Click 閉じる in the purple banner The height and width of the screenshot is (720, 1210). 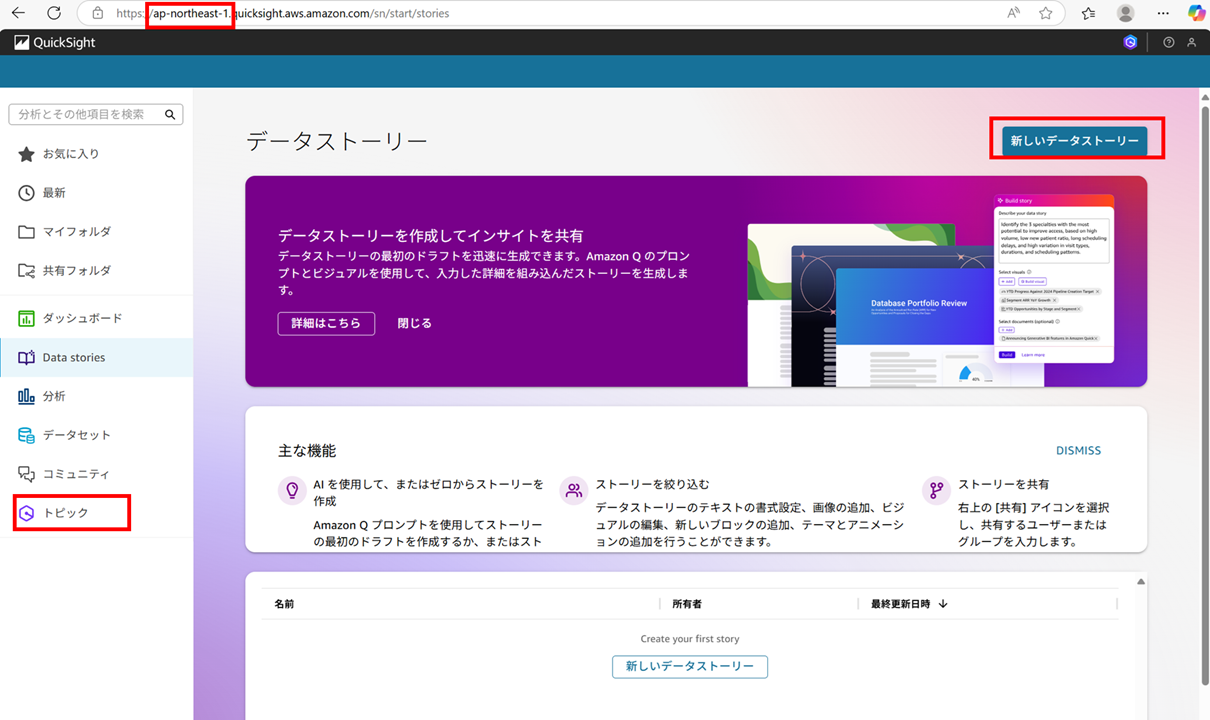[414, 323]
